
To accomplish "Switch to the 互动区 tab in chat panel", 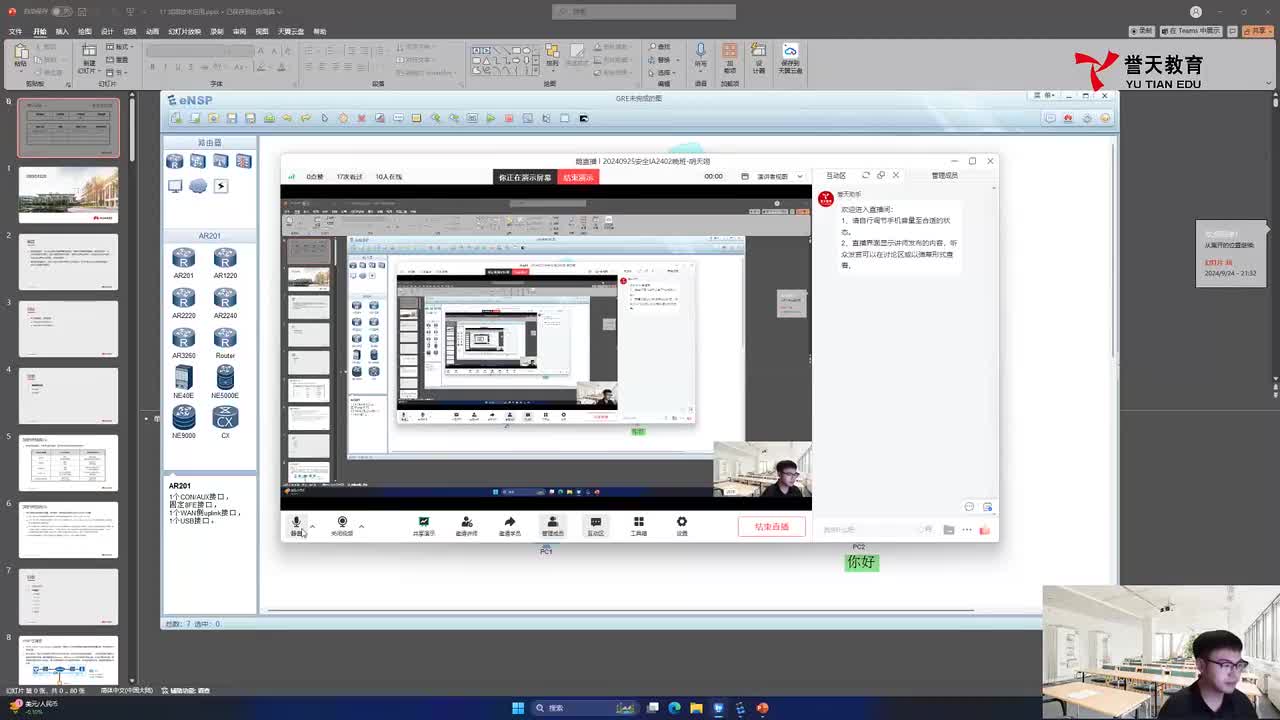I will [x=836, y=175].
